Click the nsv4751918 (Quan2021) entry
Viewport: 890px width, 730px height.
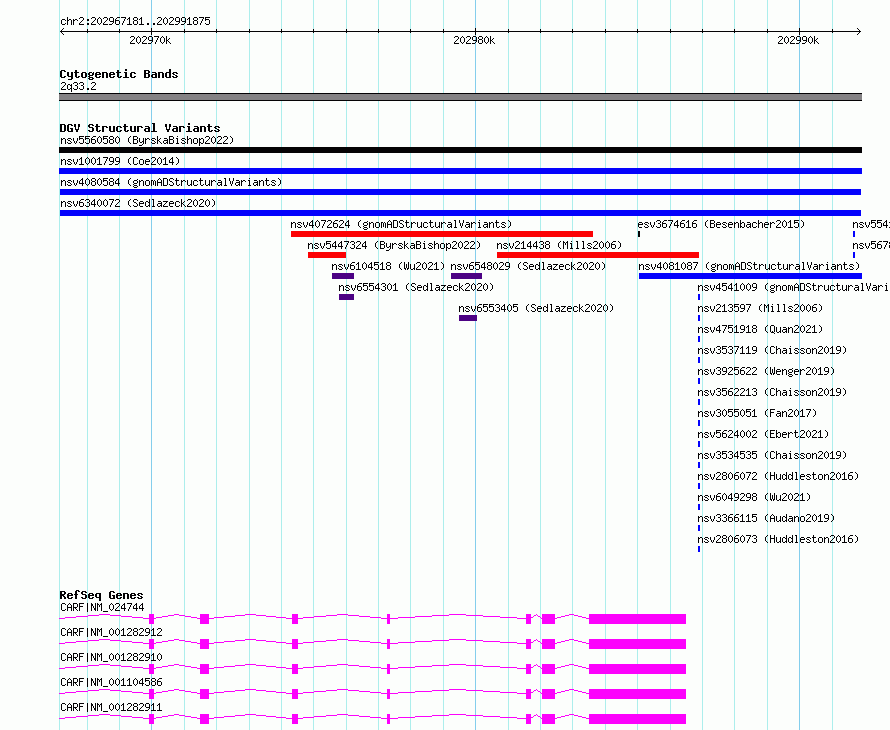tap(760, 329)
